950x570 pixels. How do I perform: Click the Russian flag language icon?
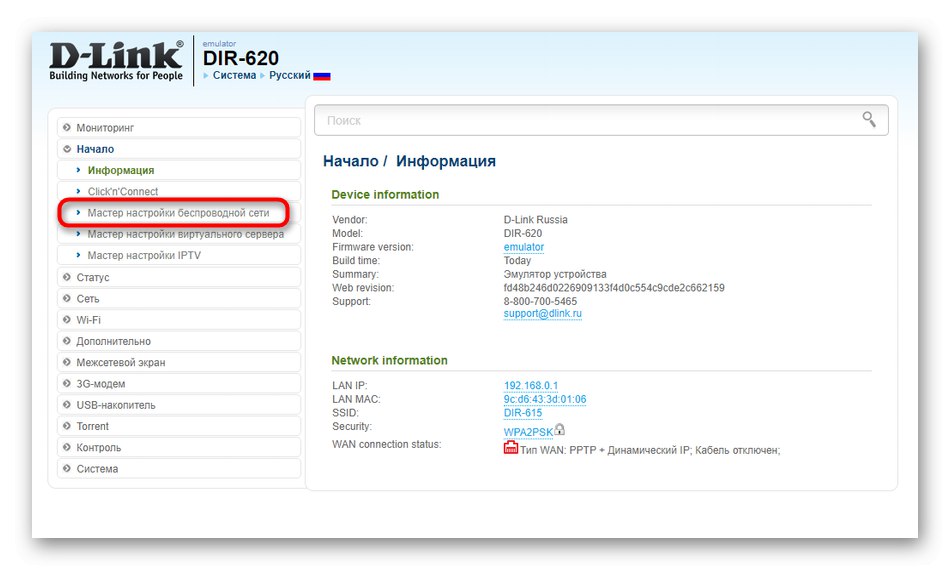[322, 76]
